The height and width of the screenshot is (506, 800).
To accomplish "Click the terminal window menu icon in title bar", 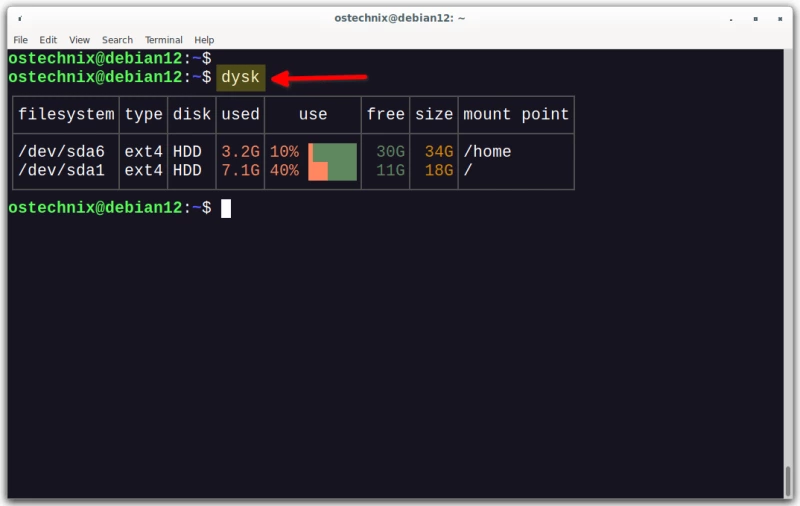I will click(x=19, y=18).
